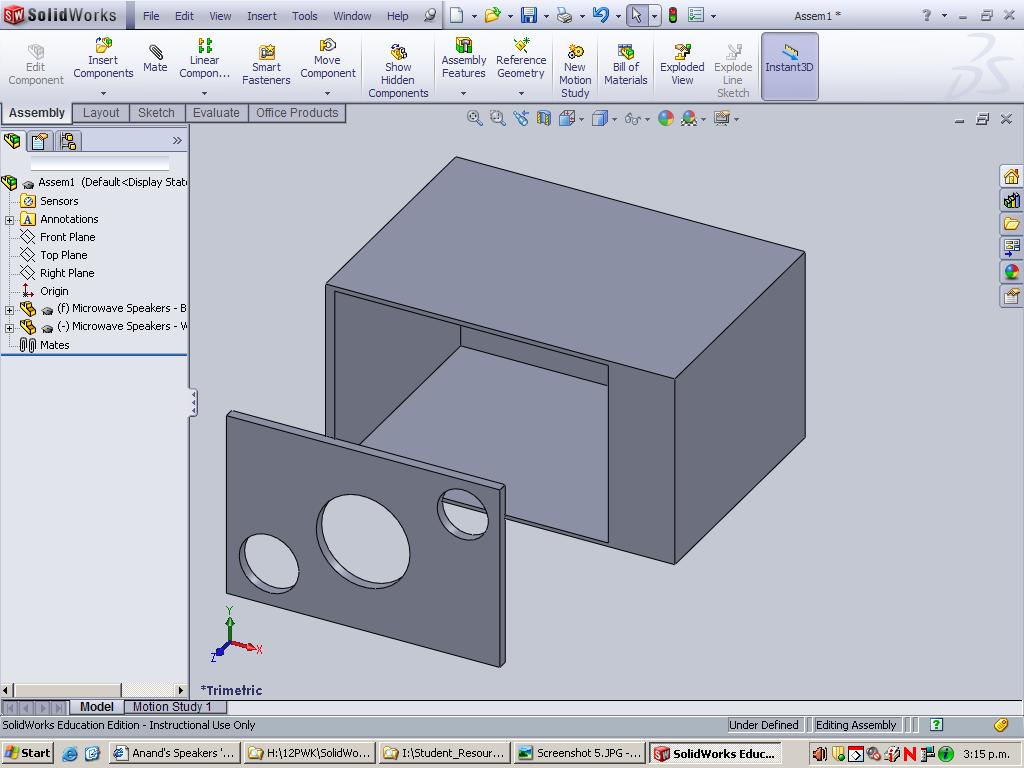This screenshot has width=1024, height=768.
Task: Open the Tools menu
Action: click(x=304, y=15)
